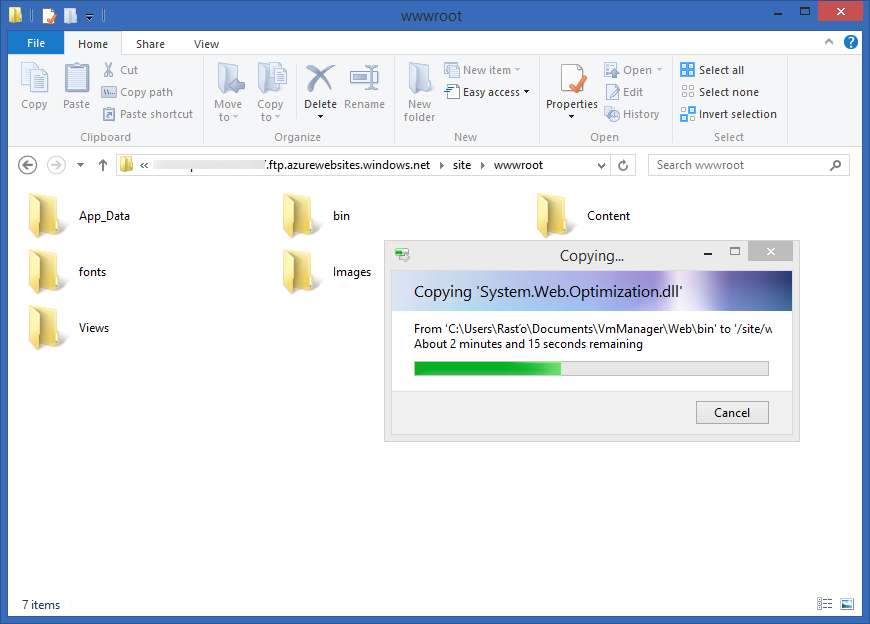
Task: Click the Search wwwroot input field
Action: click(x=742, y=165)
